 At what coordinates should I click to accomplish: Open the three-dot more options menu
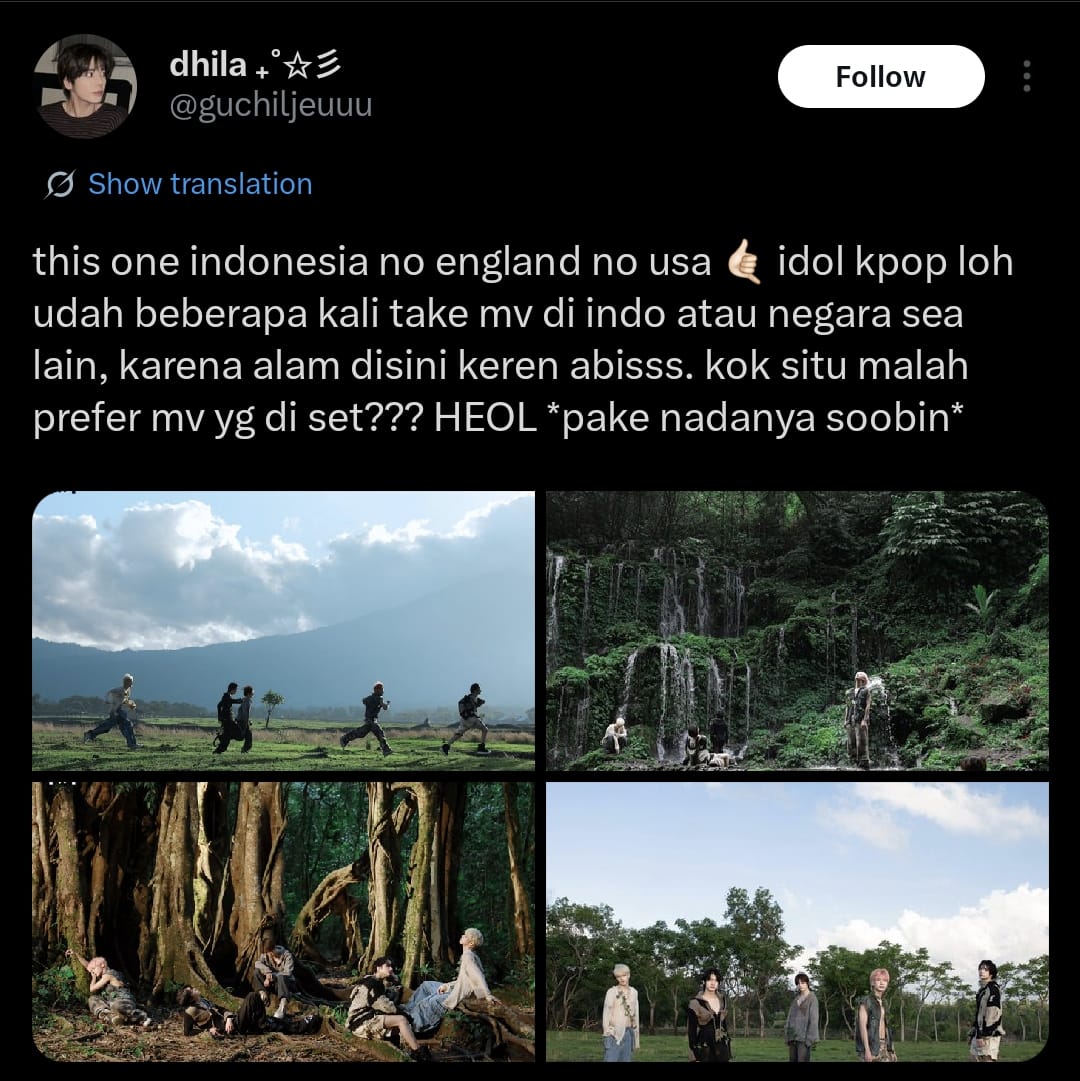click(1026, 76)
